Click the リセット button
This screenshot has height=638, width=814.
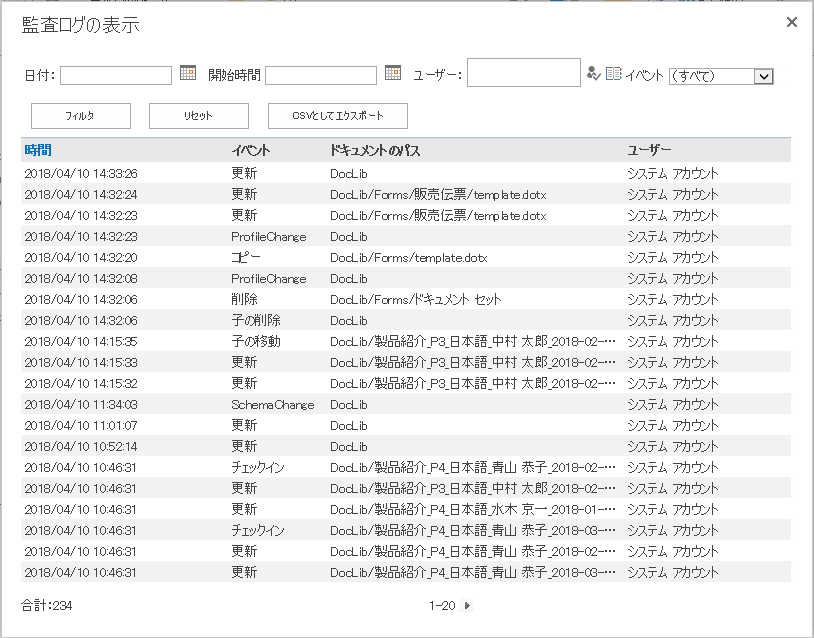199,116
